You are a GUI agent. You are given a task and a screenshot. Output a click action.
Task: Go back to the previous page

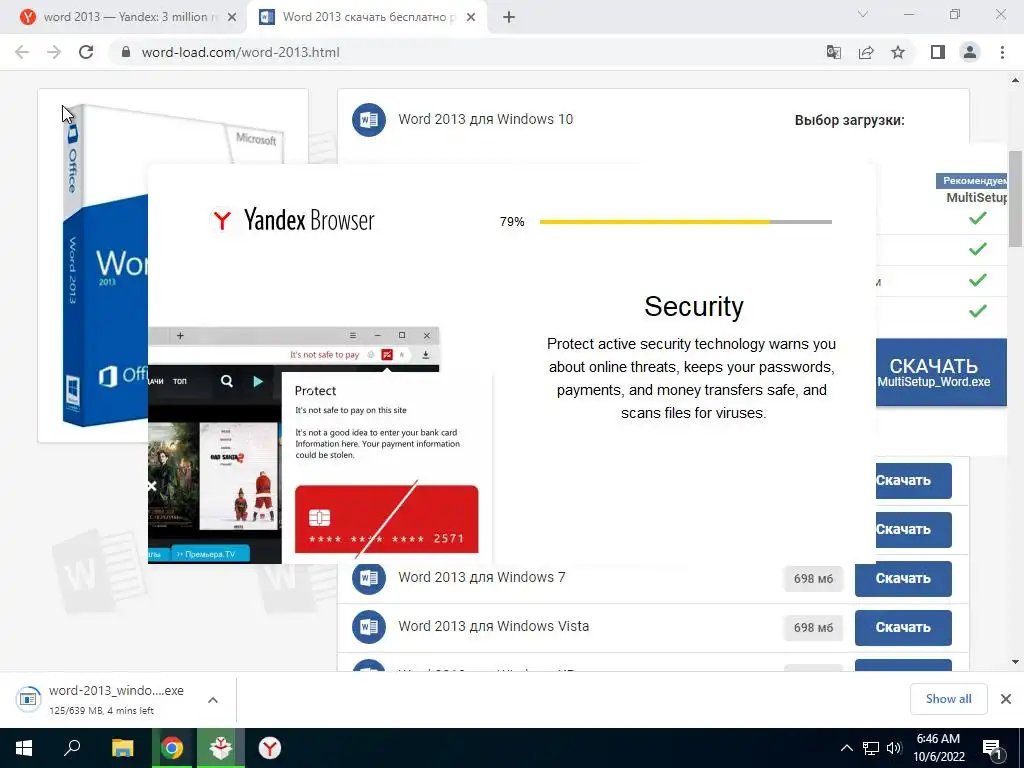[x=22, y=52]
